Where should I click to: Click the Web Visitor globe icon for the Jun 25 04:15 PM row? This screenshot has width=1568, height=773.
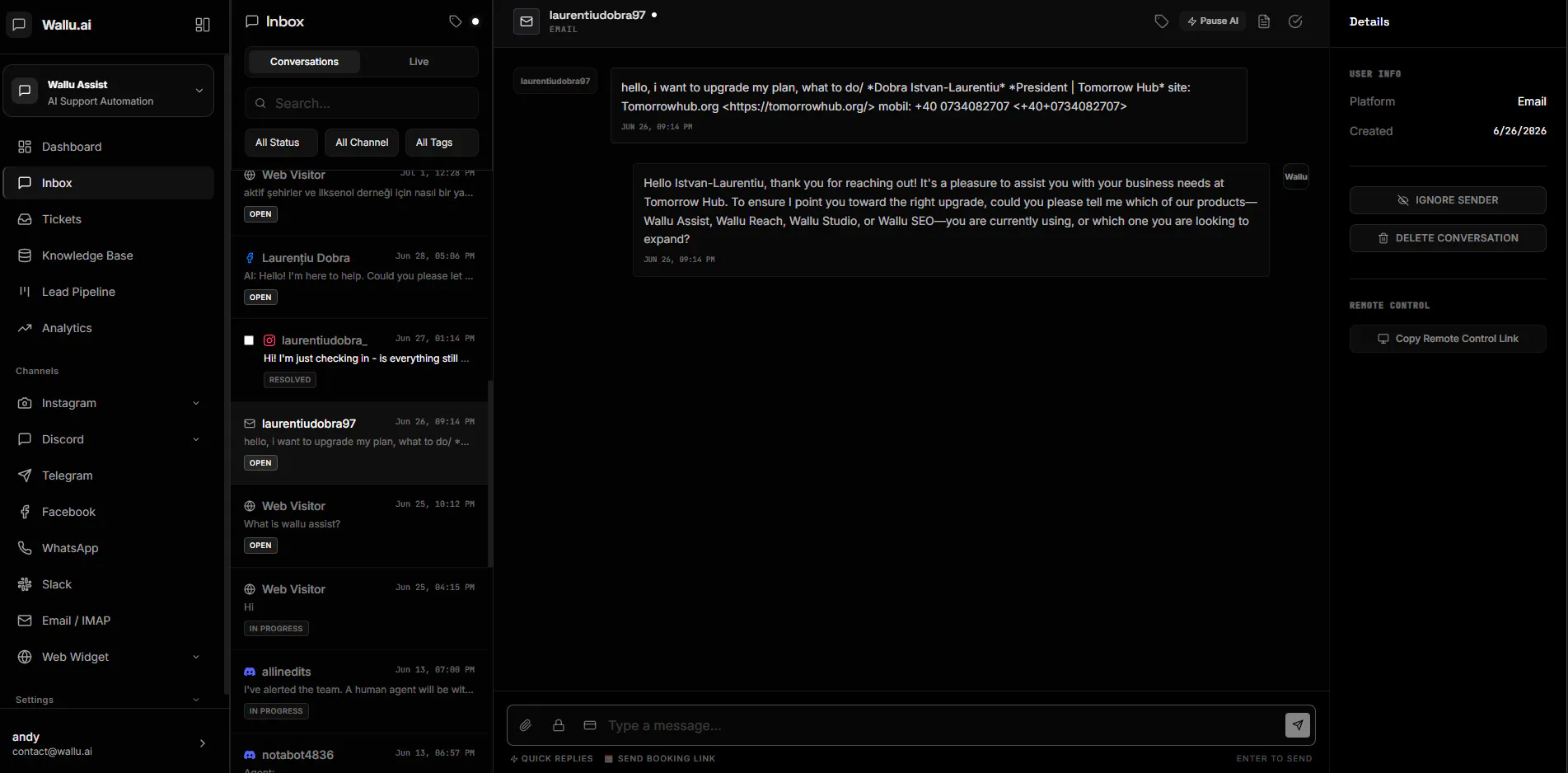pos(250,589)
